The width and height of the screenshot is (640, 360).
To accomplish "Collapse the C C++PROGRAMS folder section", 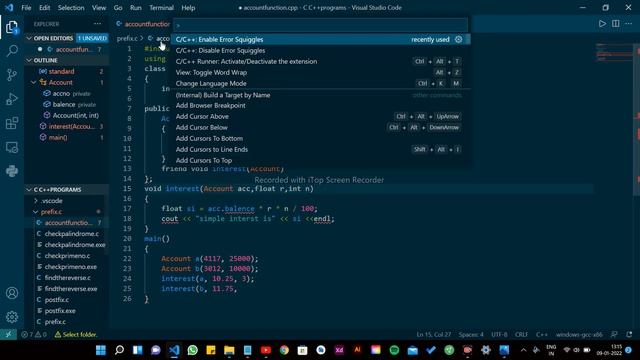I will tap(29, 189).
